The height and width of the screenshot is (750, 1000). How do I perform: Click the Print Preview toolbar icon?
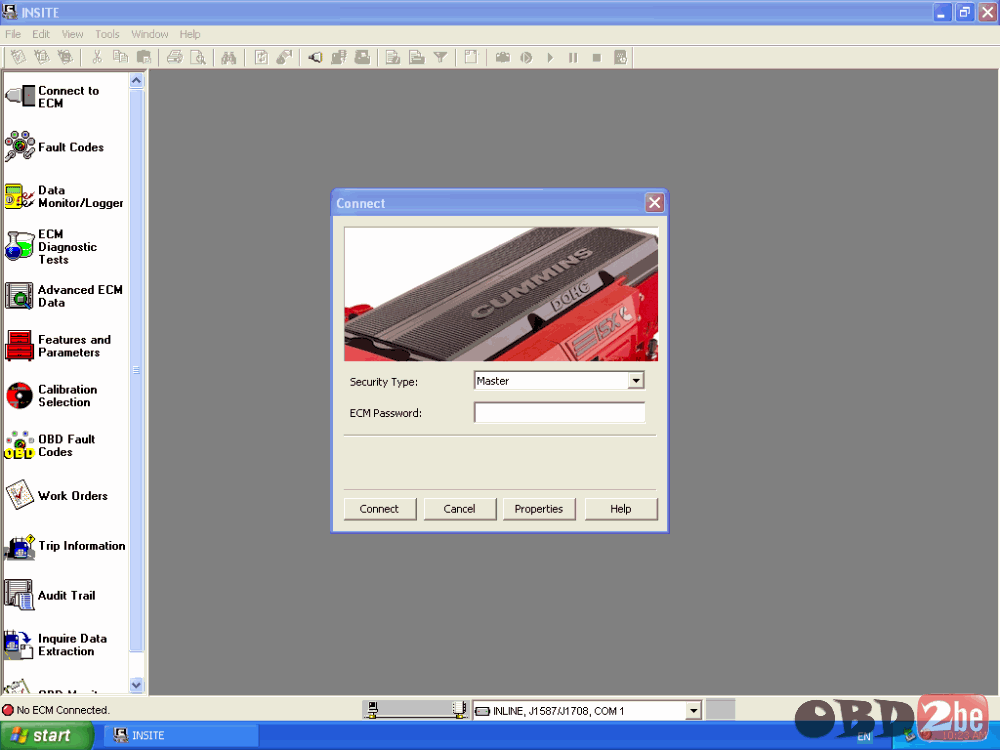tap(198, 57)
